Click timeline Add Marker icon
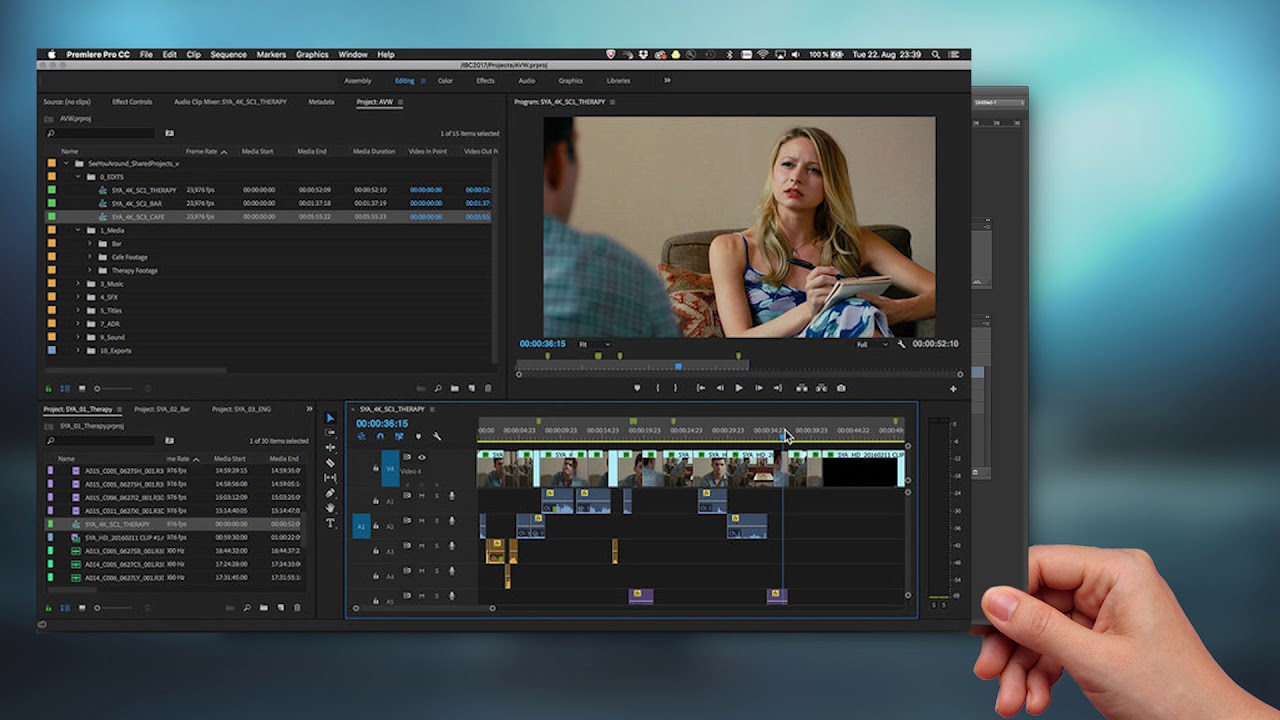 click(418, 436)
